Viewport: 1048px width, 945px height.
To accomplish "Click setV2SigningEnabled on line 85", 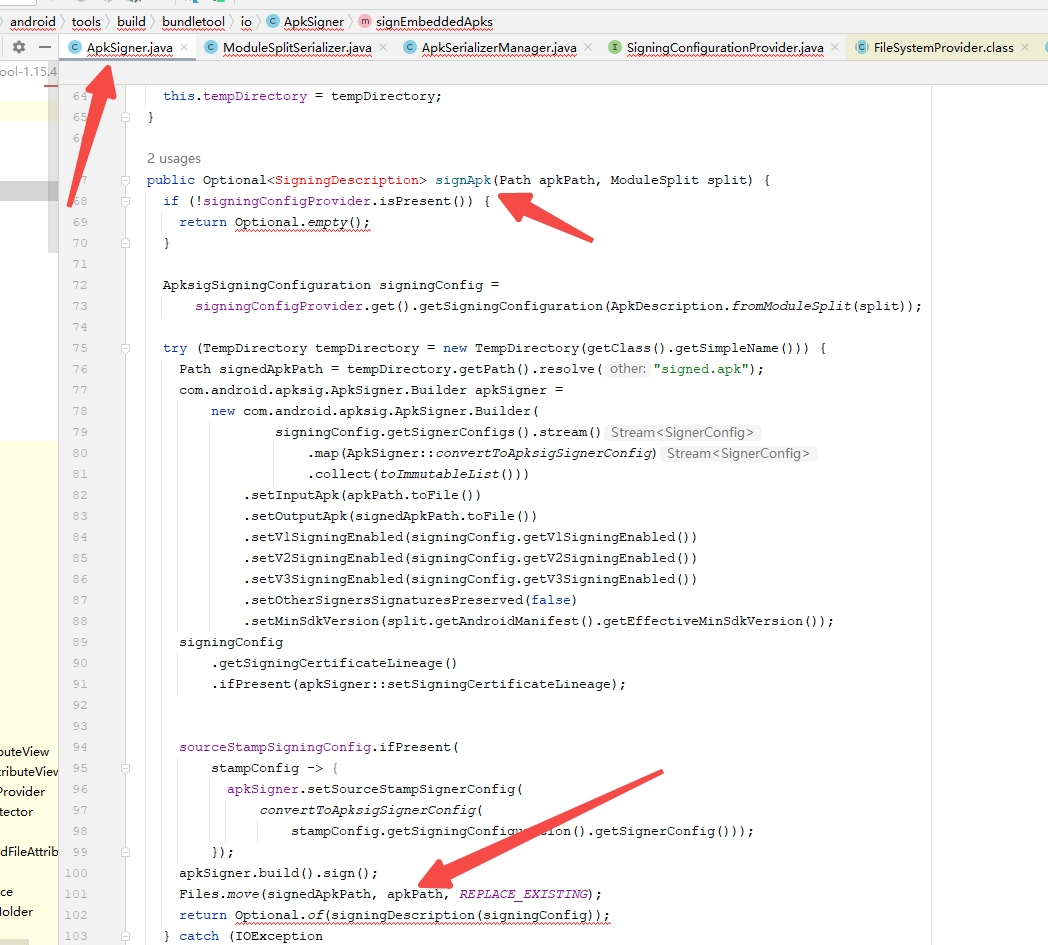I will click(x=327, y=558).
